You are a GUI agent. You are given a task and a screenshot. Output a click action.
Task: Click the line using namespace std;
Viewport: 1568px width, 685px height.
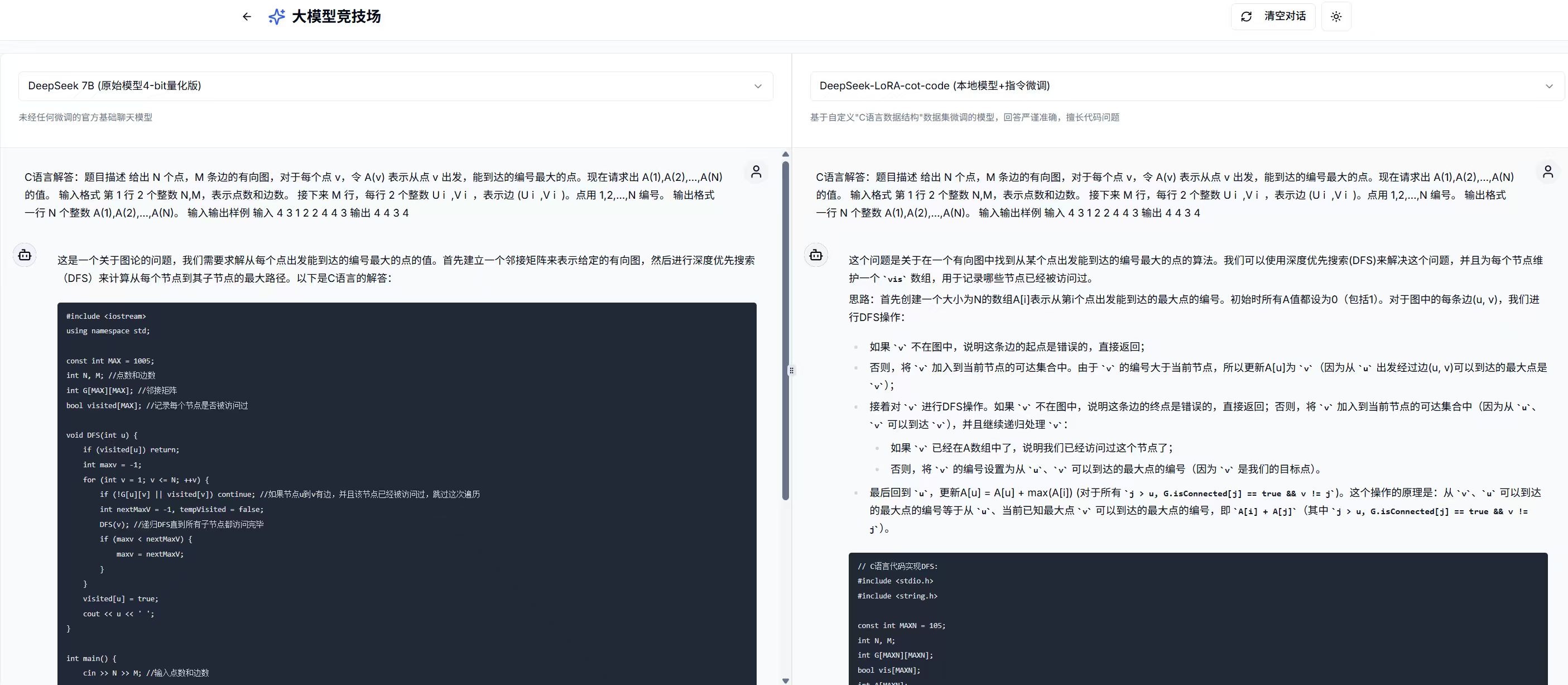click(x=108, y=330)
